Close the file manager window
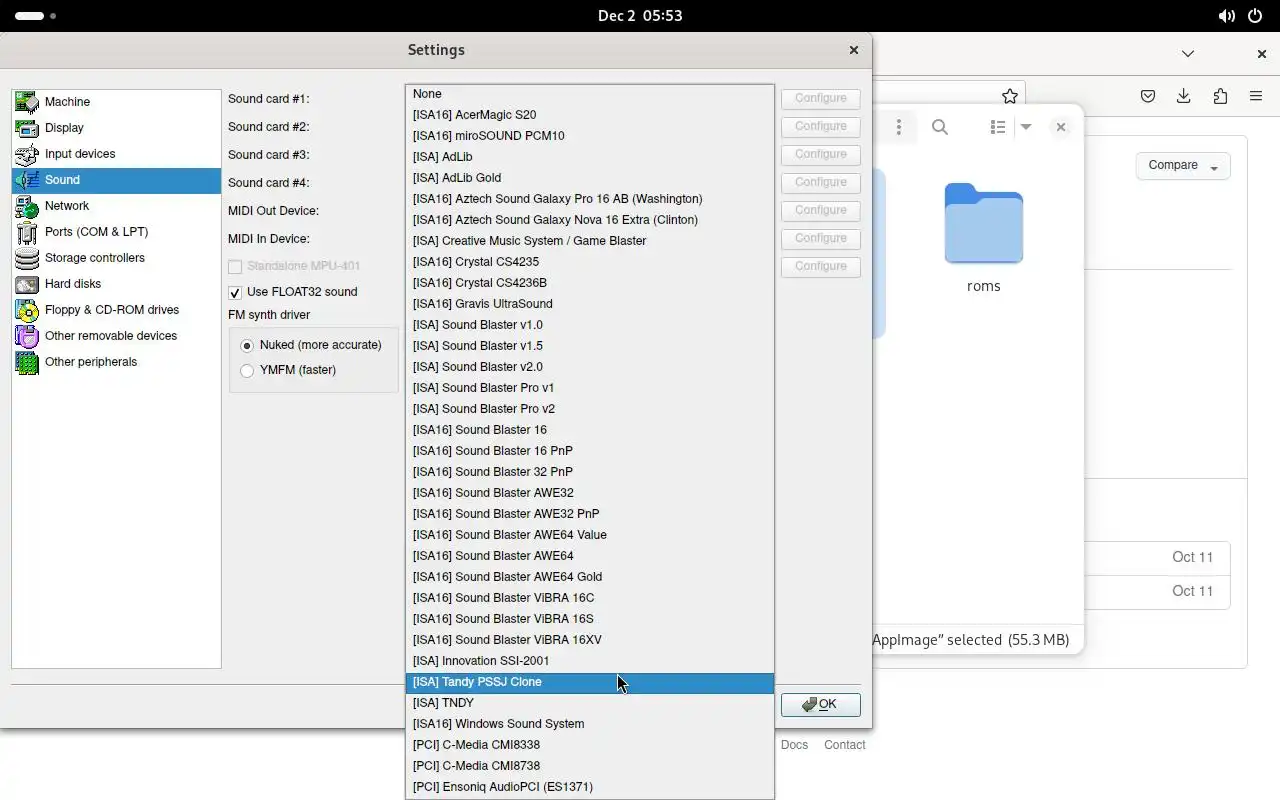1280x800 pixels. pos(1061,127)
